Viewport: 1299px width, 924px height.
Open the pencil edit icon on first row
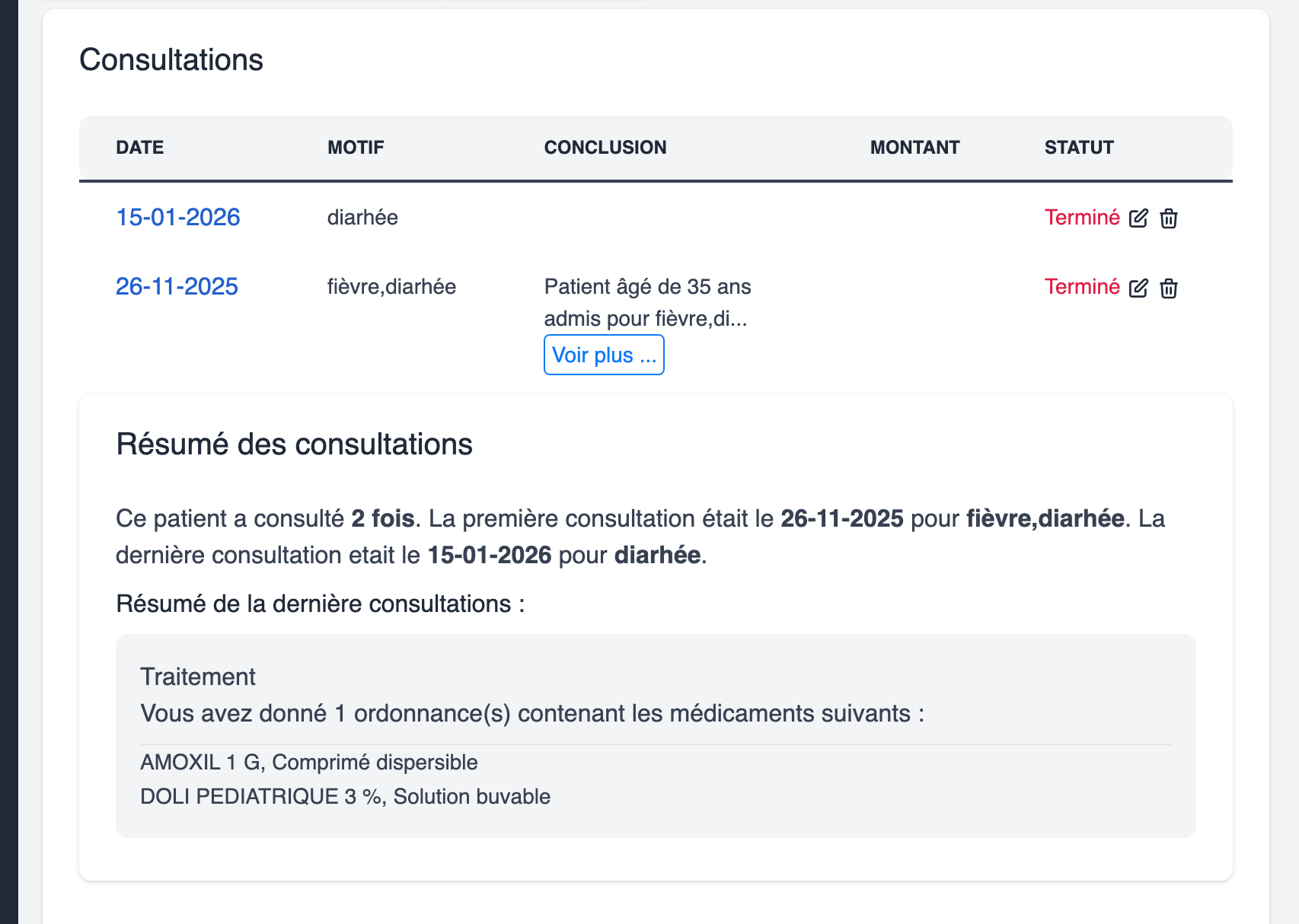tap(1138, 218)
